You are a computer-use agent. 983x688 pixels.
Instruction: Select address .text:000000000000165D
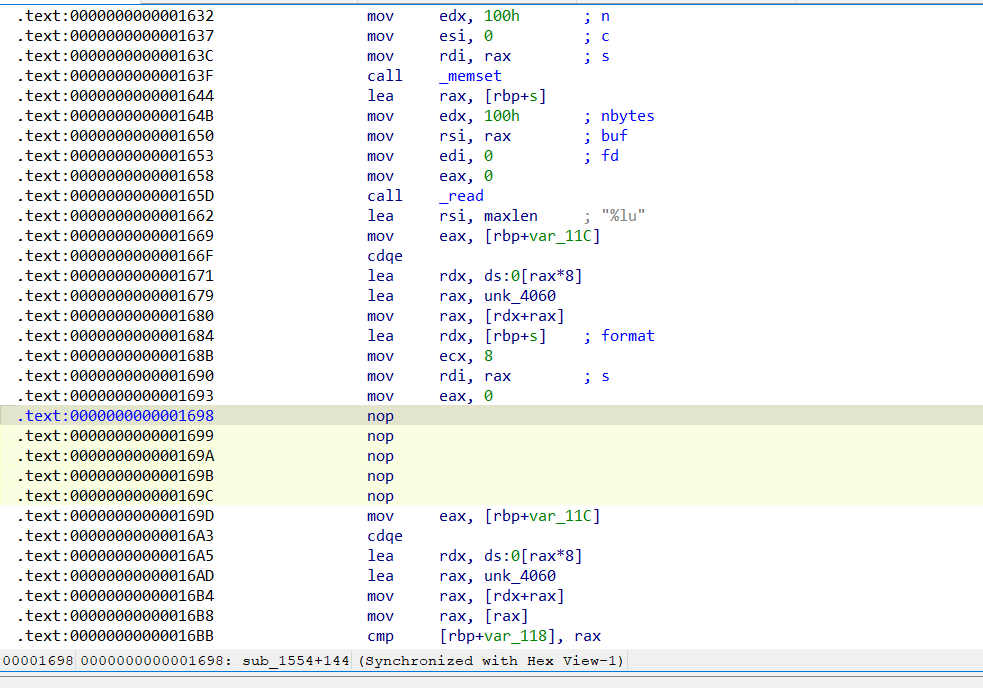coord(115,196)
